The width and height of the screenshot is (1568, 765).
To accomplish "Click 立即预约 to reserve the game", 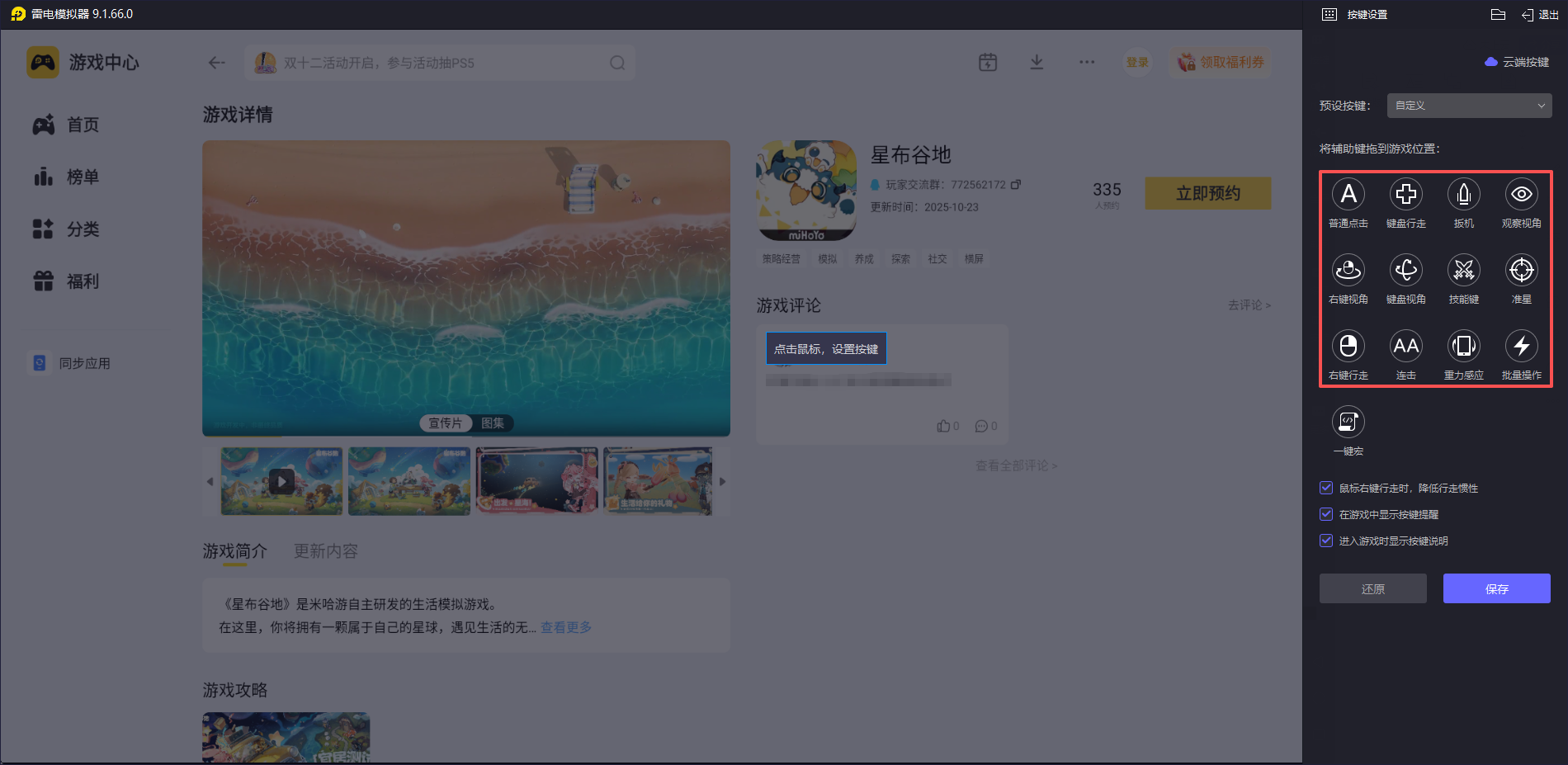I will (x=1208, y=193).
